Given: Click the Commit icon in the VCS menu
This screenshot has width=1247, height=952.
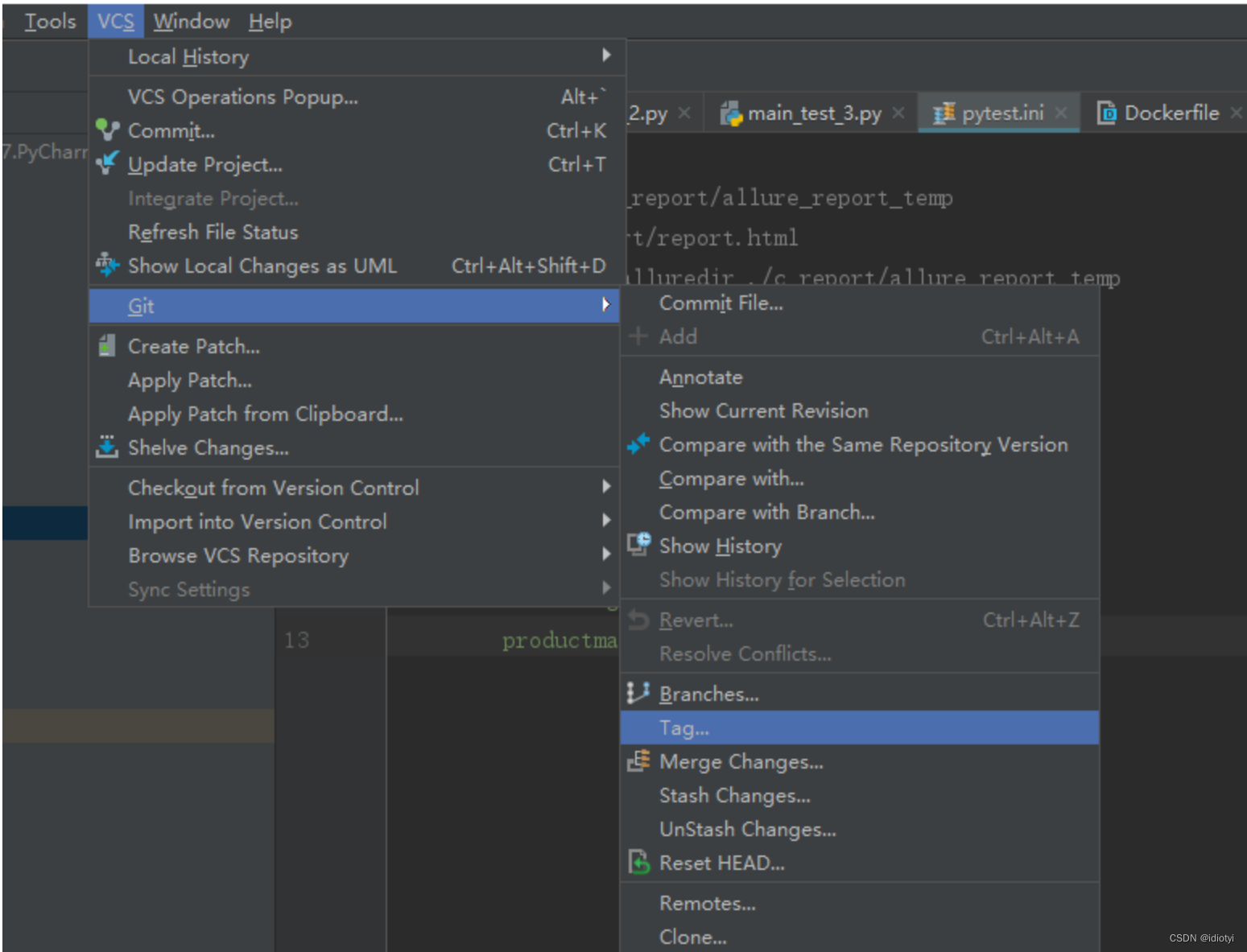Looking at the screenshot, I should click(x=107, y=130).
